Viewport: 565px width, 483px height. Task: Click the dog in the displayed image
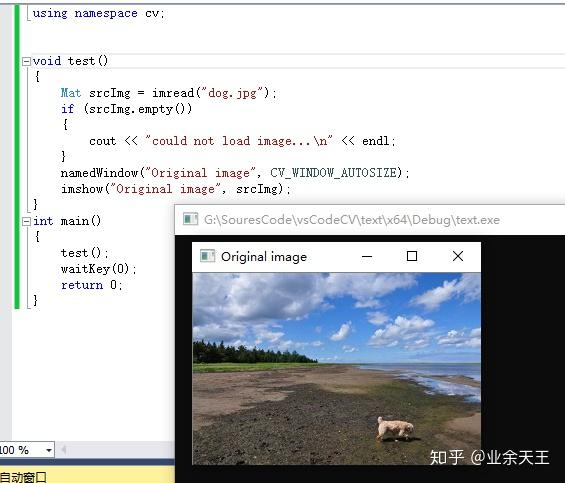click(395, 429)
